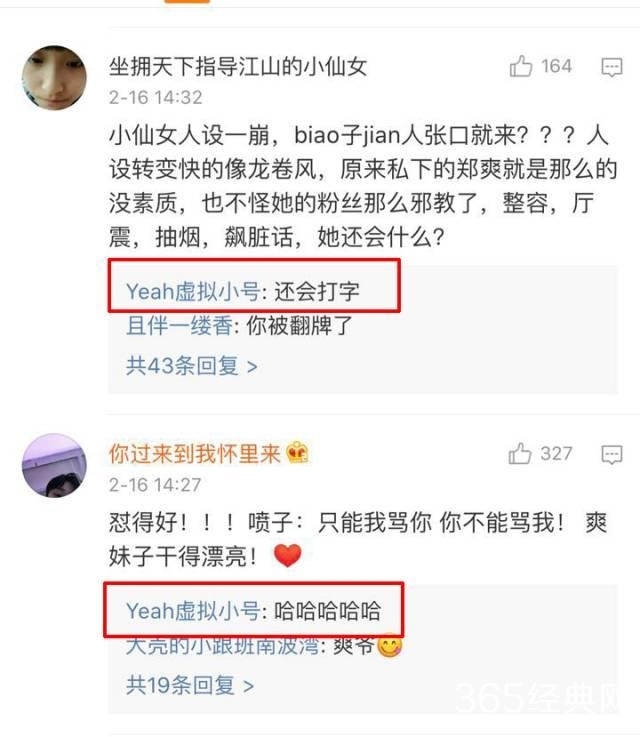
Task: Open 且伴一缕香 user profile
Action: tap(180, 326)
